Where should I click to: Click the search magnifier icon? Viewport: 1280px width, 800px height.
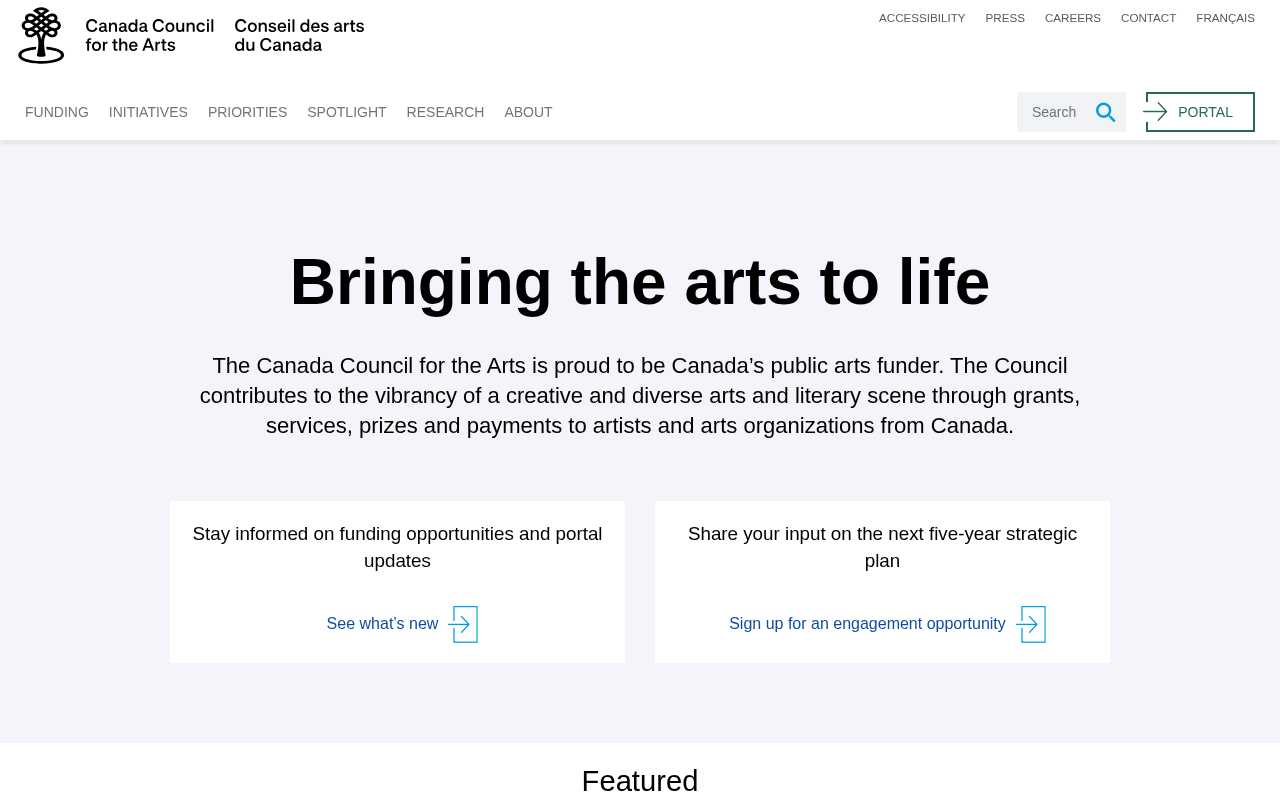point(1105,112)
